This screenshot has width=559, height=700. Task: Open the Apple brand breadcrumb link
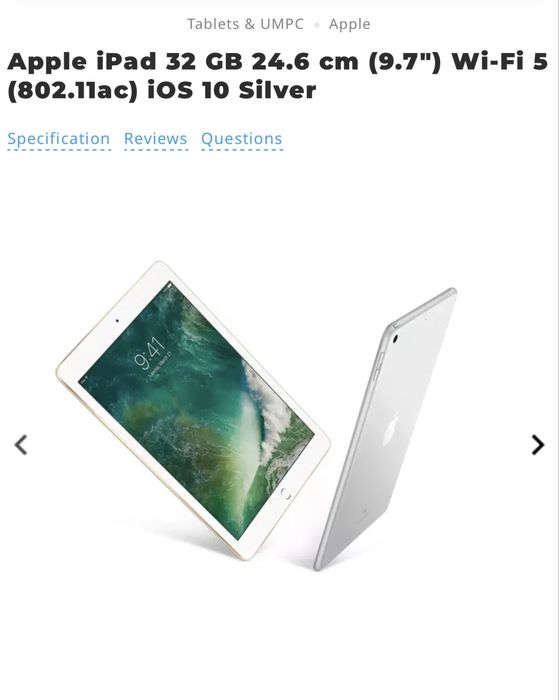(x=350, y=24)
